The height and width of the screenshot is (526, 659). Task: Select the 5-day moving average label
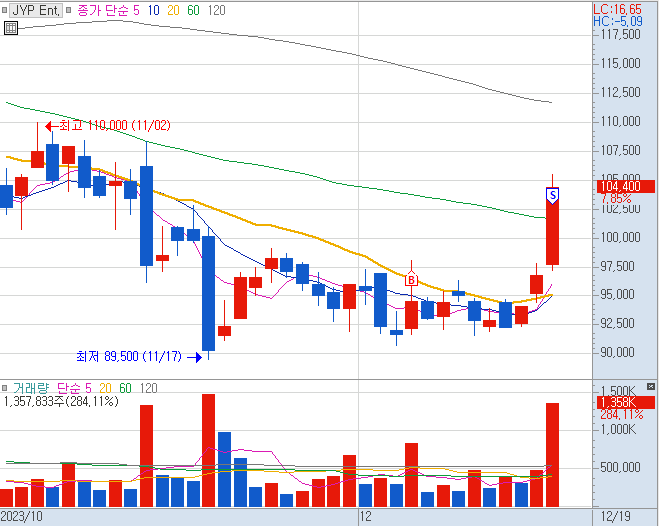[x=136, y=11]
